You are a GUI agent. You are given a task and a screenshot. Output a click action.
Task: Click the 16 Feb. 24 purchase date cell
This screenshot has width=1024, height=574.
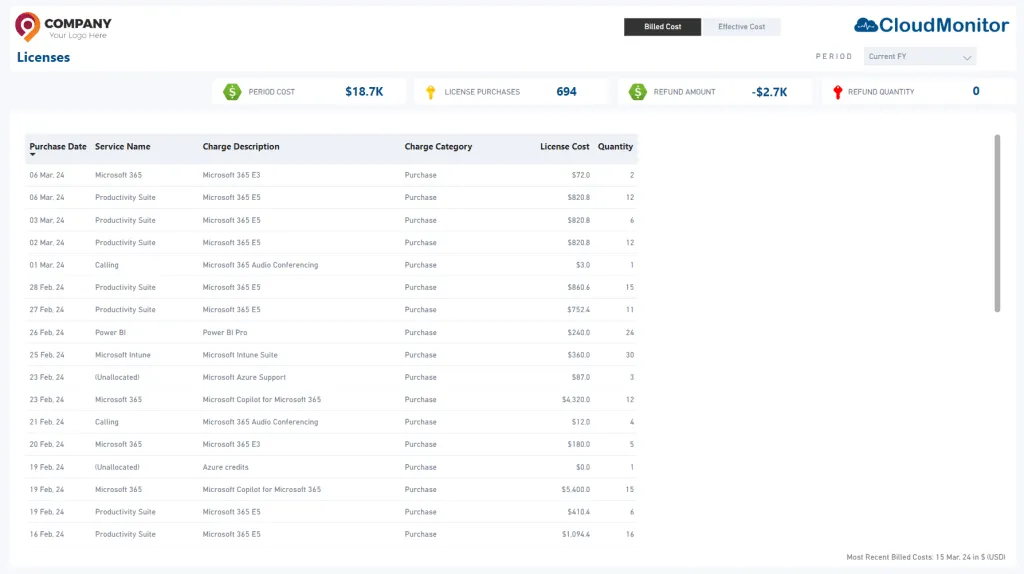47,534
